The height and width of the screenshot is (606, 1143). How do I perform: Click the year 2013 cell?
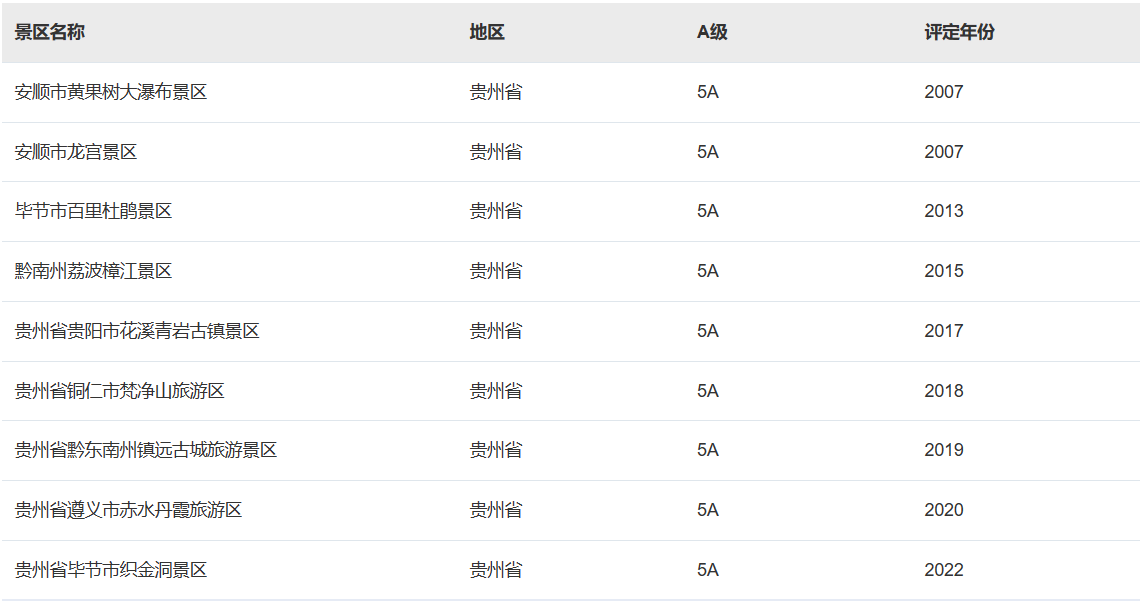pyautogui.click(x=944, y=211)
